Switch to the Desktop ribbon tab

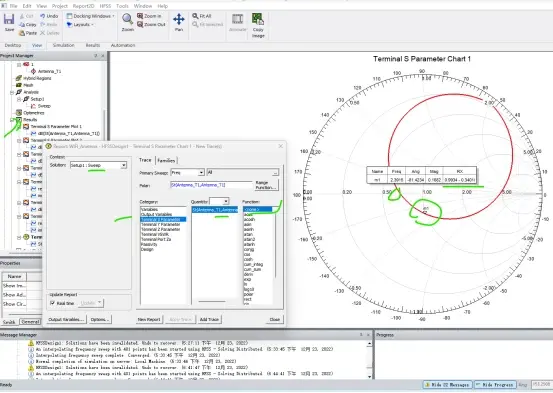coord(13,45)
